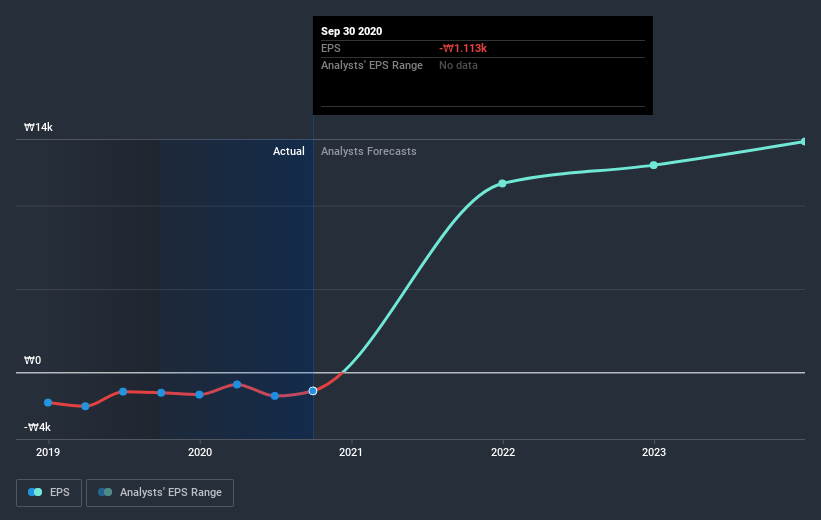
Task: Toggle the EPS legend series
Action: point(49,492)
